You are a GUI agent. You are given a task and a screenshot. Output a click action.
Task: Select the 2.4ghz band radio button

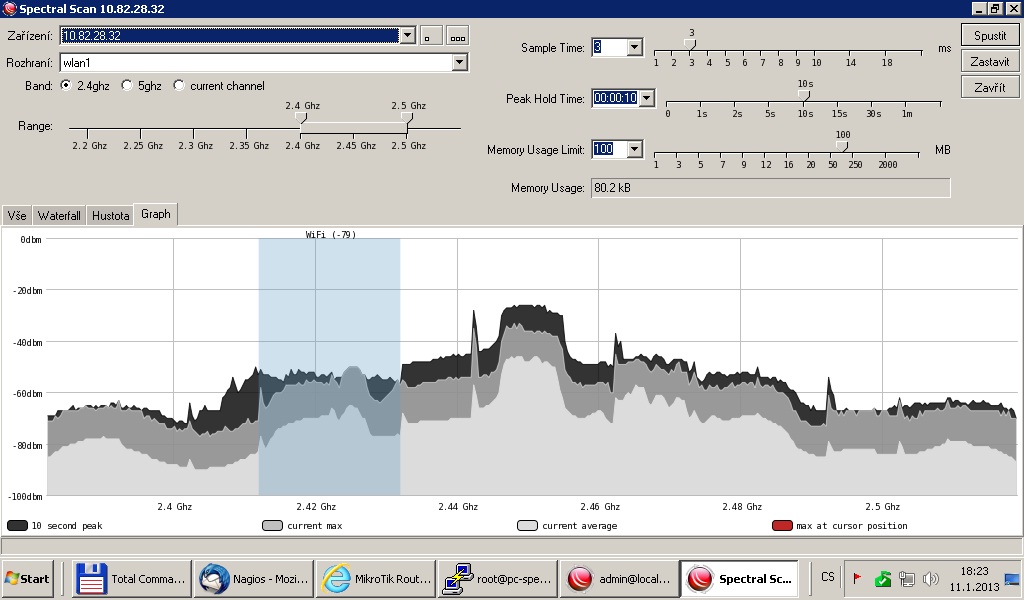point(66,86)
